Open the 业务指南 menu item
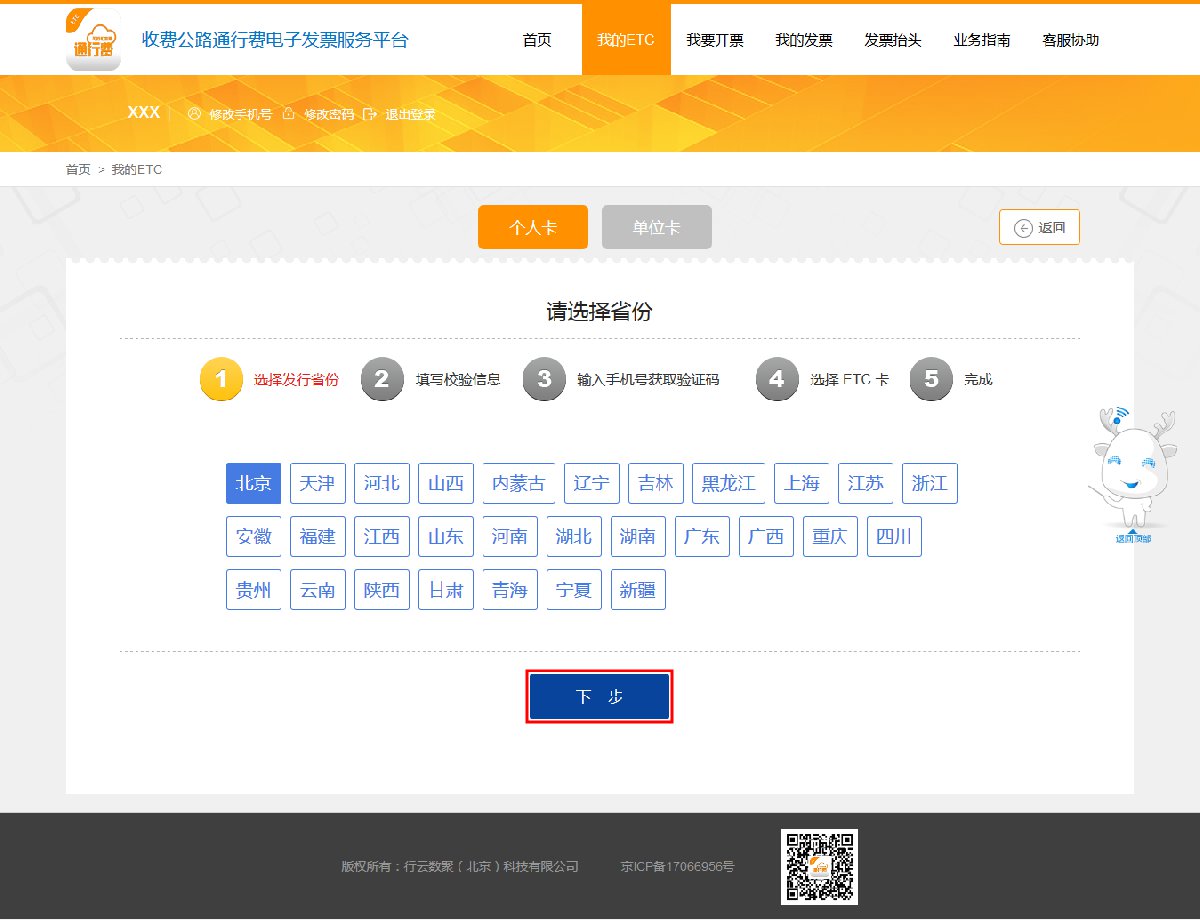This screenshot has height=920, width=1200. tap(981, 40)
